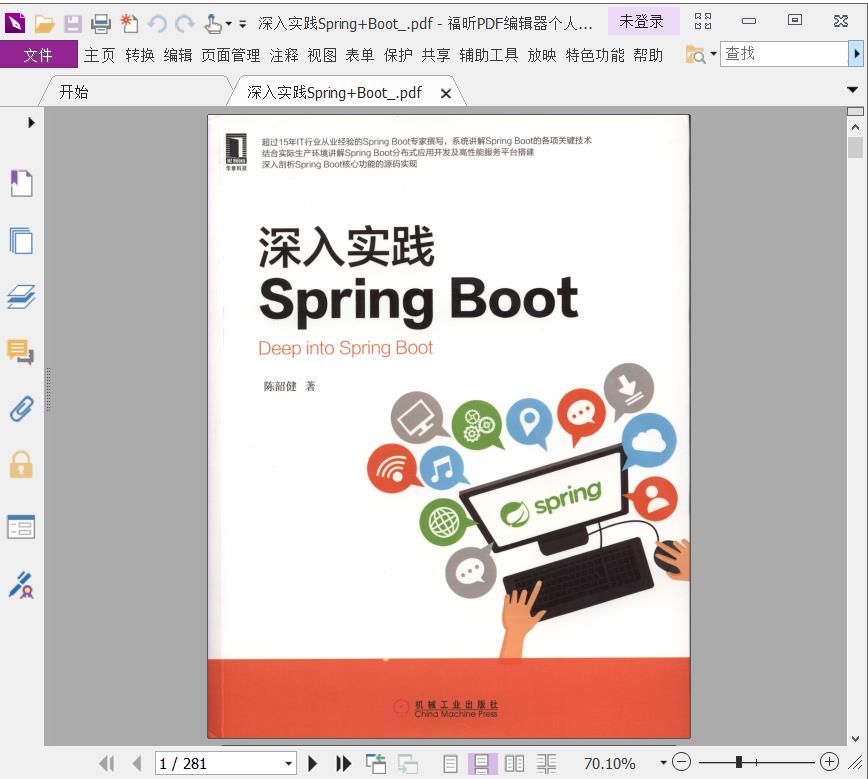Open the page number dropdown

click(289, 763)
